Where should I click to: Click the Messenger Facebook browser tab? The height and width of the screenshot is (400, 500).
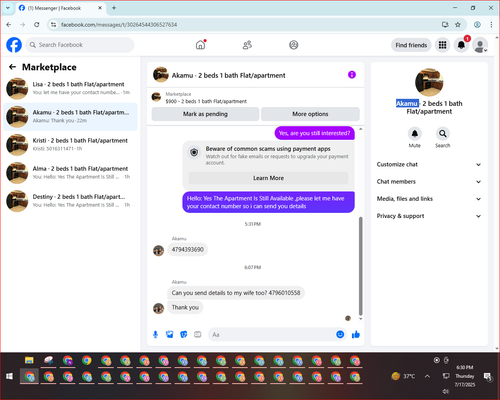60,8
